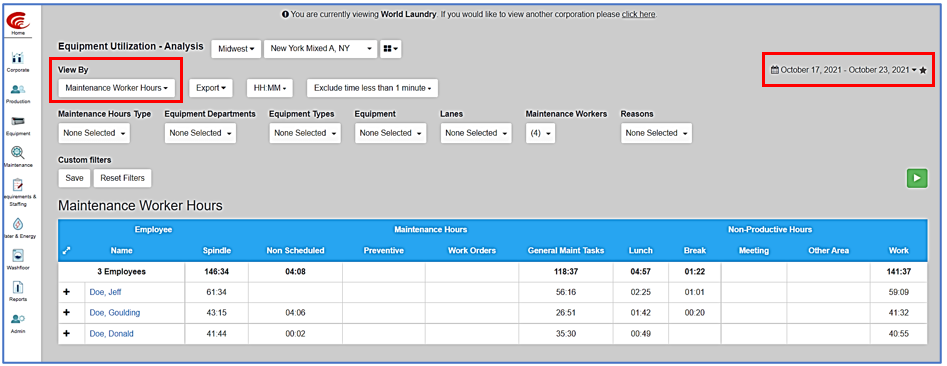Sort by the Work column header
947x366 pixels.
(x=899, y=250)
